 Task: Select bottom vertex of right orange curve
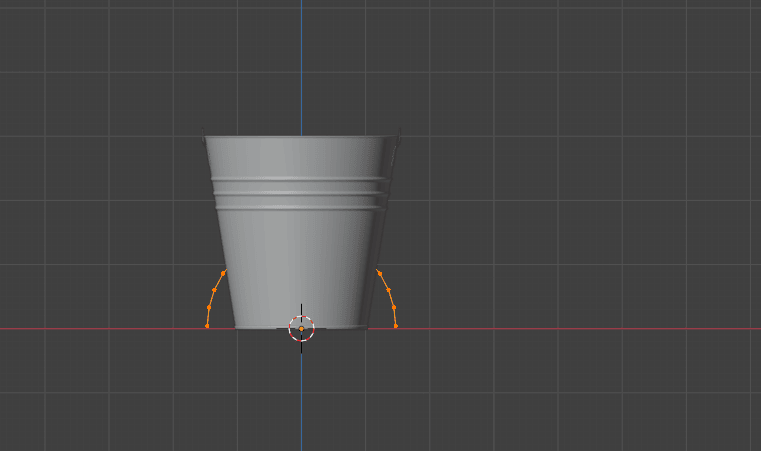395,326
